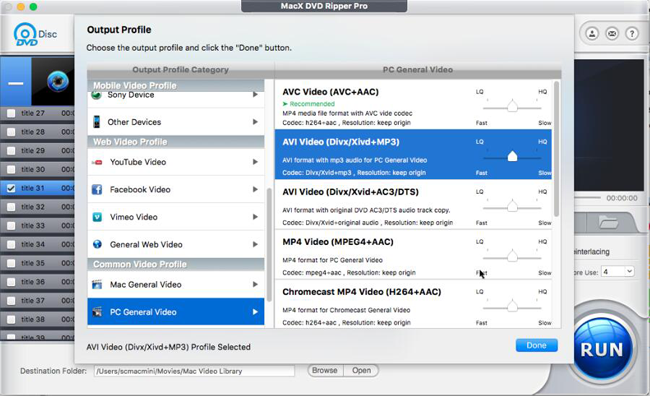Click the output folder icon tab

(608, 223)
